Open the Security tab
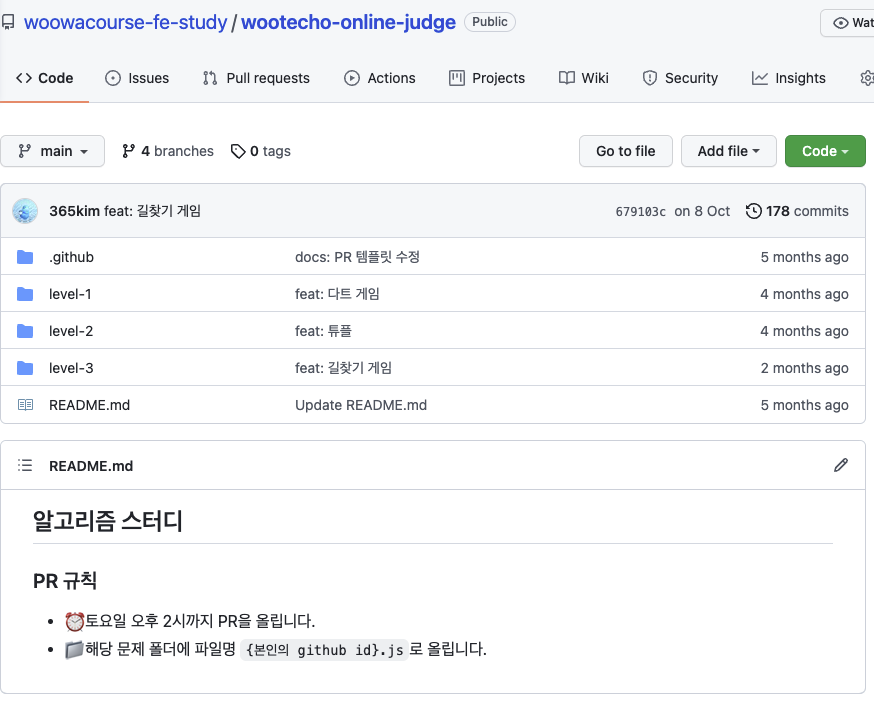The image size is (874, 706). click(680, 78)
